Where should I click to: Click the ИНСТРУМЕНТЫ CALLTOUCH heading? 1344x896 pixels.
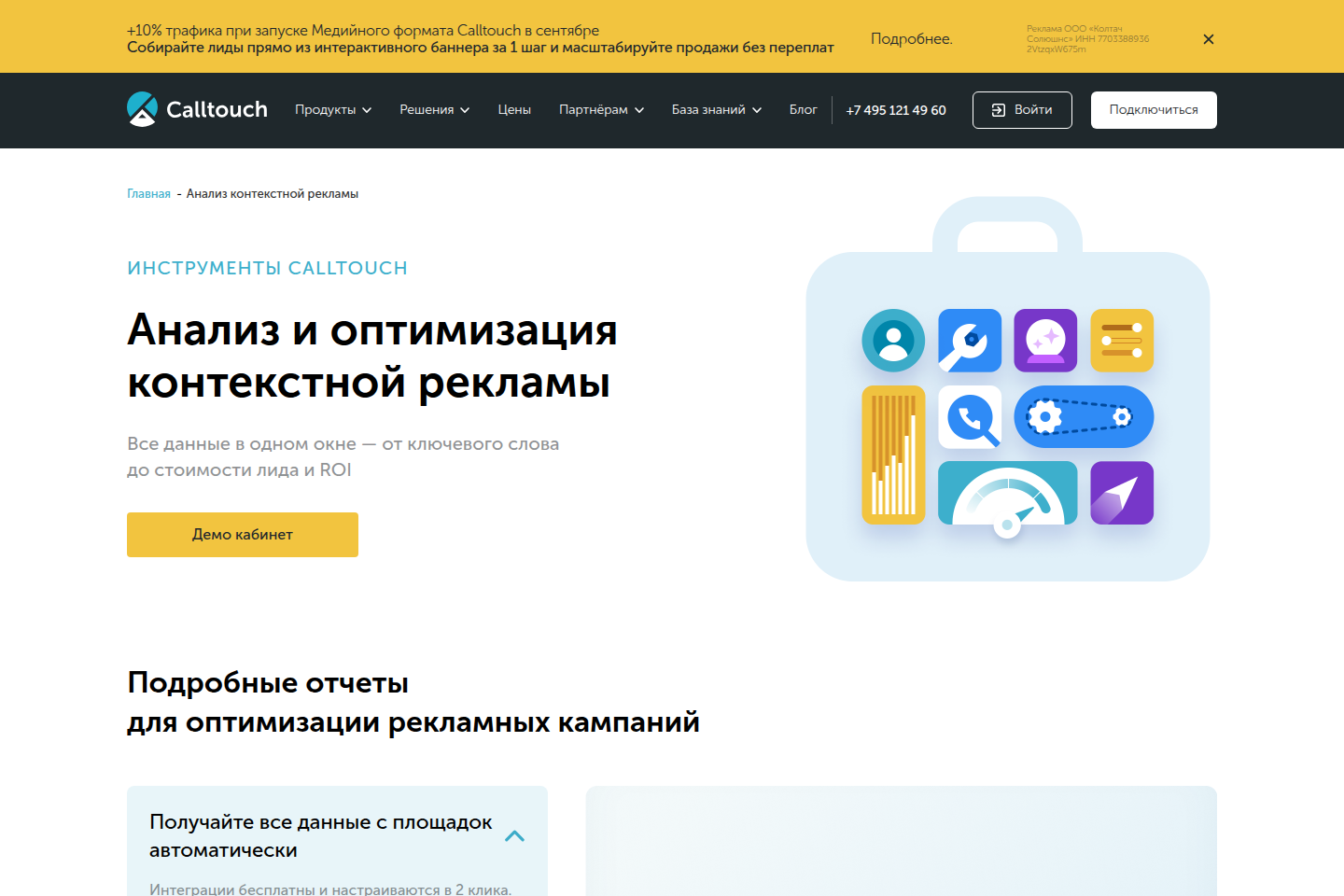coord(268,269)
